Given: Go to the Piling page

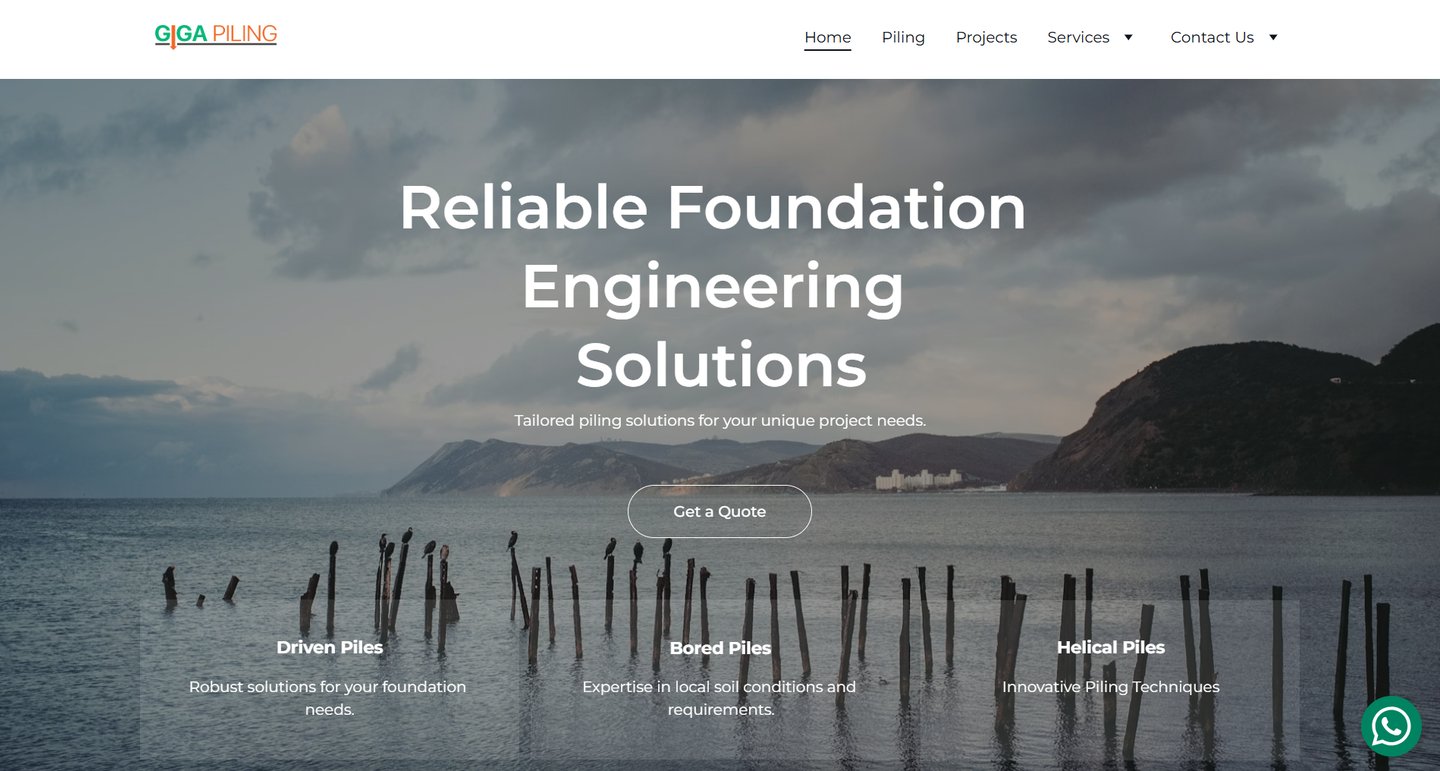Looking at the screenshot, I should click(903, 37).
